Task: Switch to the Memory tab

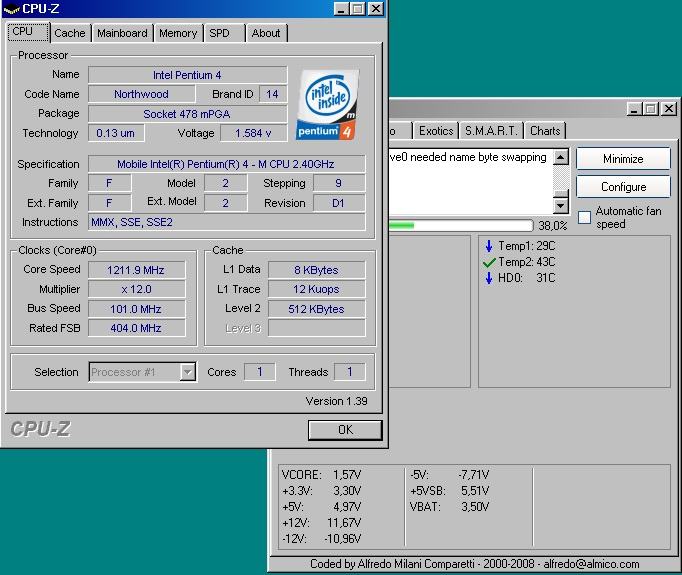Action: pyautogui.click(x=178, y=33)
